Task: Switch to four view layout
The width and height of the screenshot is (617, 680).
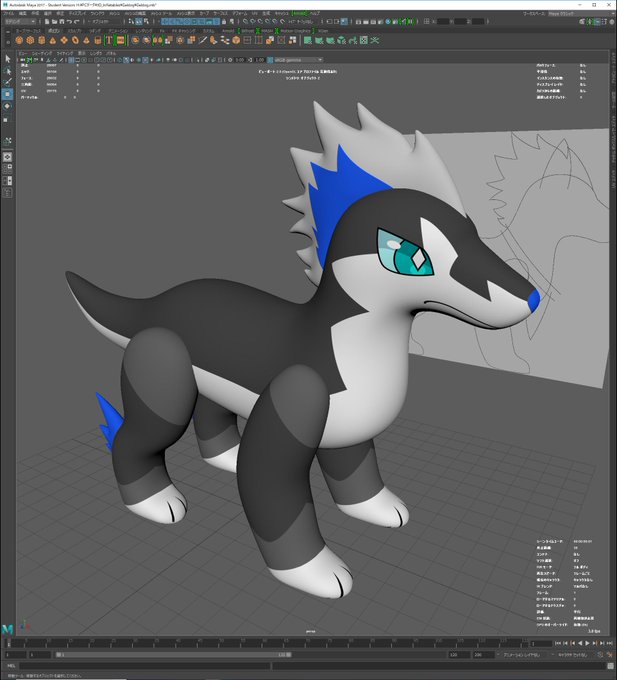Action: pos(7,168)
